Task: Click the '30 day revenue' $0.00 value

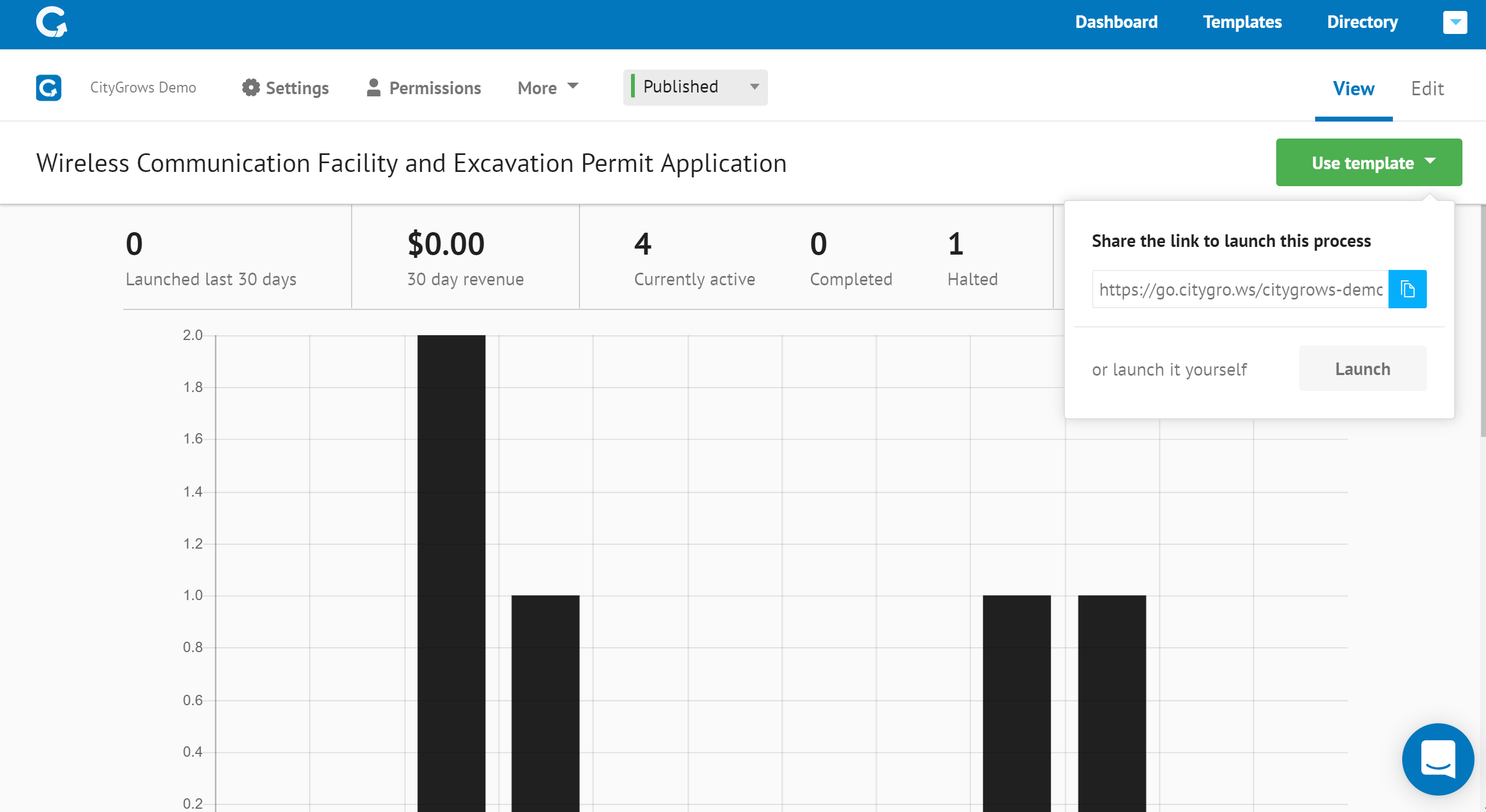Action: pyautogui.click(x=446, y=243)
